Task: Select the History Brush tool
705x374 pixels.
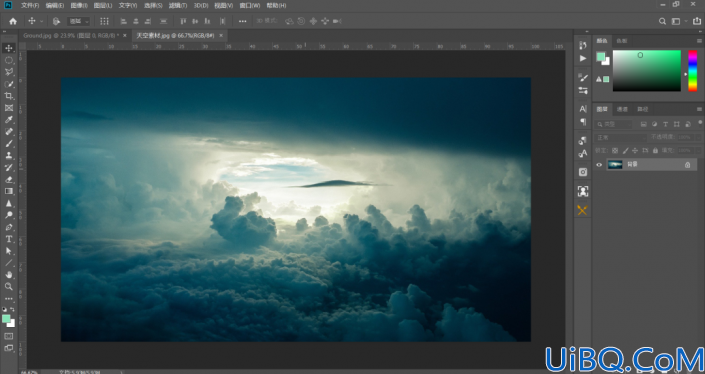Action: pos(9,167)
